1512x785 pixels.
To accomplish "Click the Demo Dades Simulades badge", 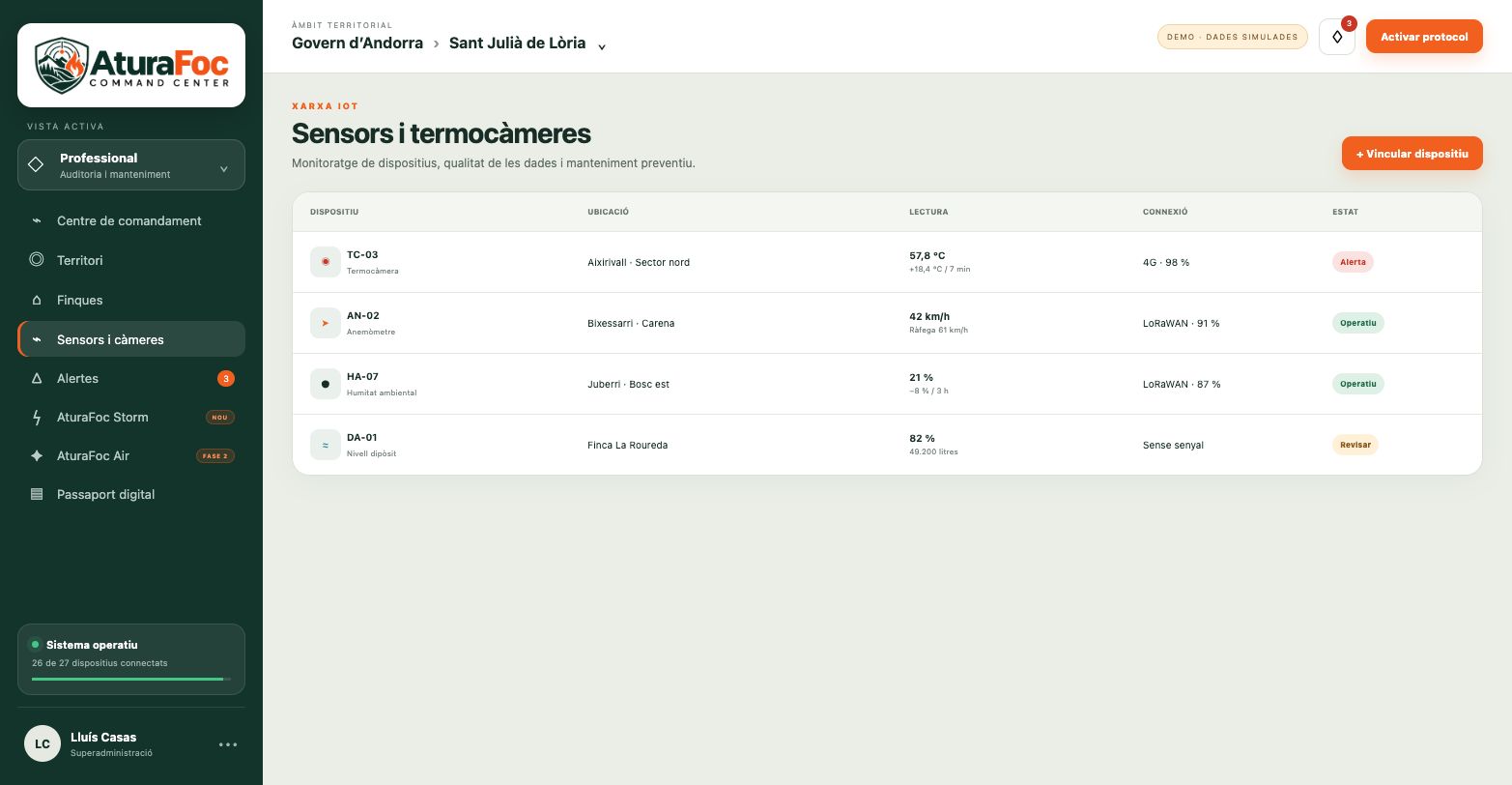I will pyautogui.click(x=1233, y=37).
